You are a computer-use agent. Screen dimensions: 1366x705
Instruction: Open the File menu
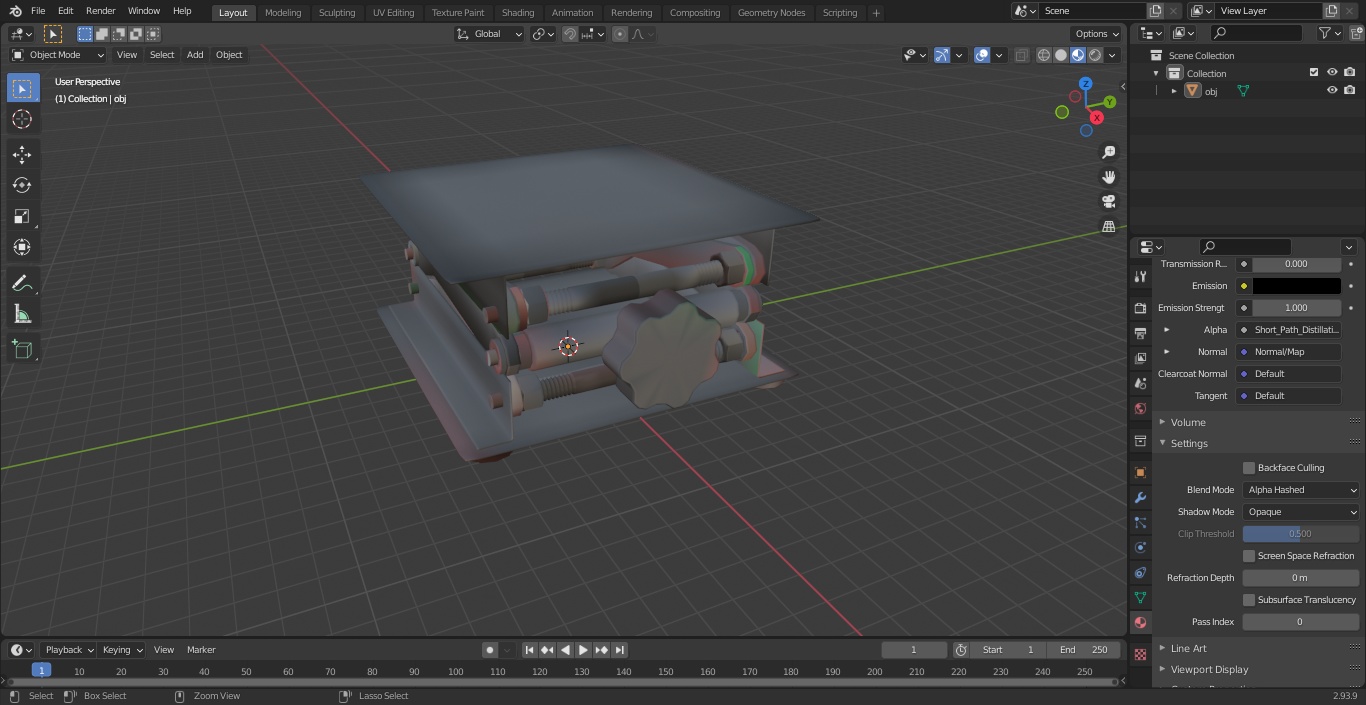[x=38, y=11]
